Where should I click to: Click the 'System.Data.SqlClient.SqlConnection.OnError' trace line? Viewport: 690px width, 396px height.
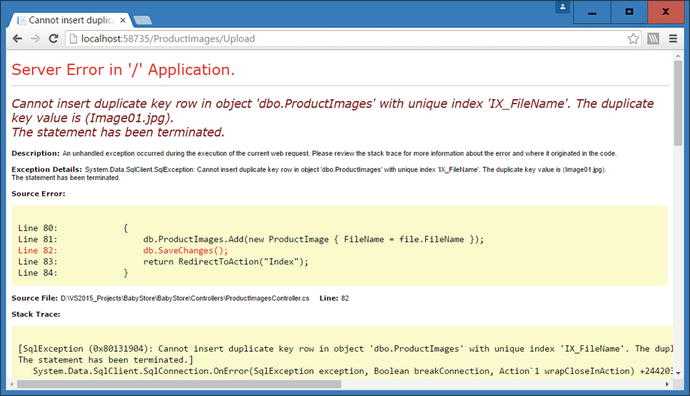tap(353, 371)
